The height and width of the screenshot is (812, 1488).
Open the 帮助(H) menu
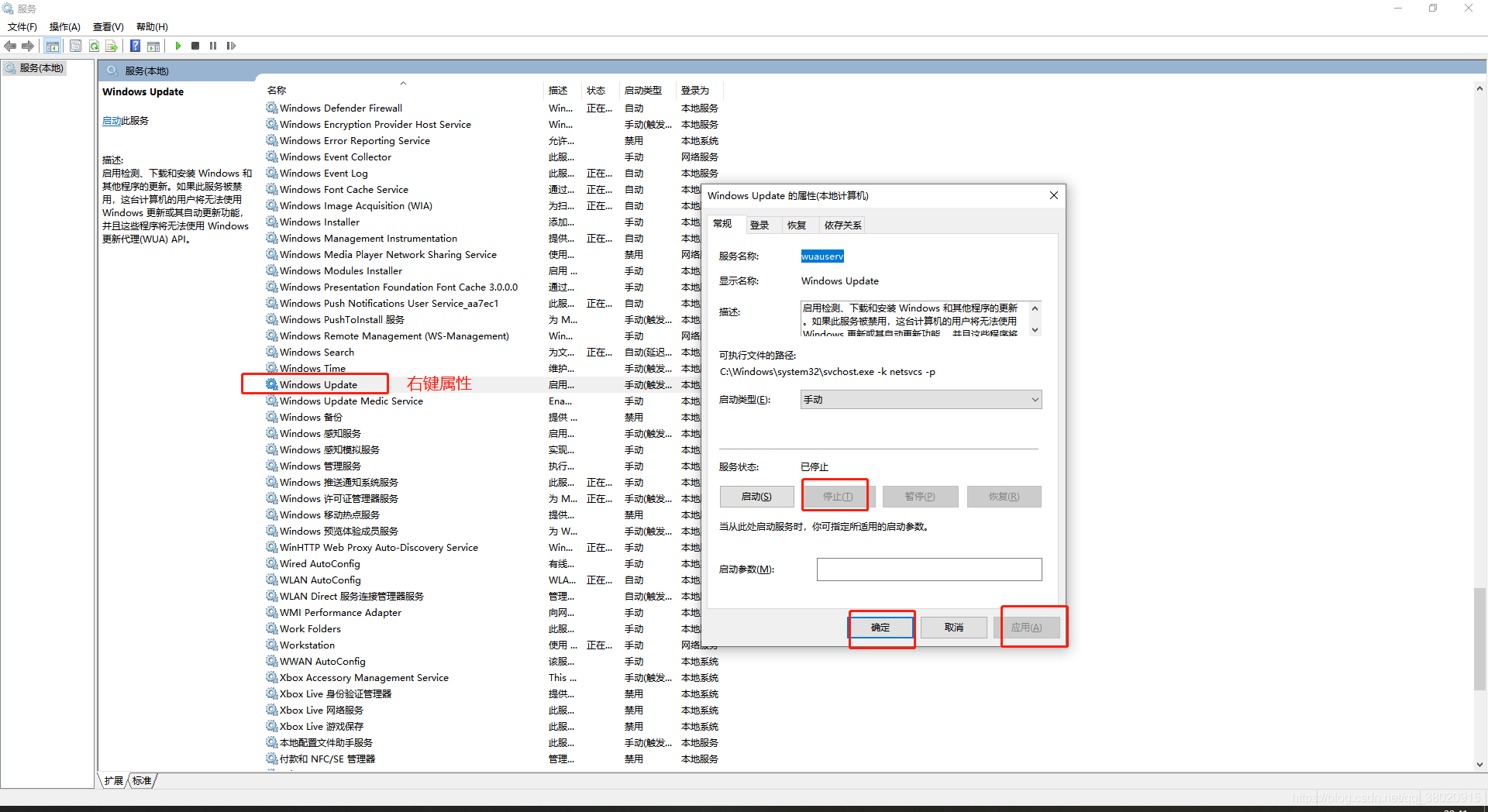152,27
